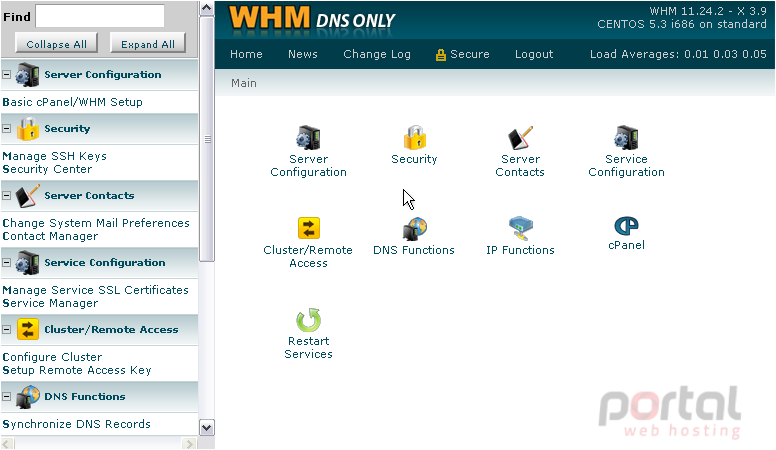Click the WHM 11.24.2 version text
The width and height of the screenshot is (776, 450).
click(708, 11)
